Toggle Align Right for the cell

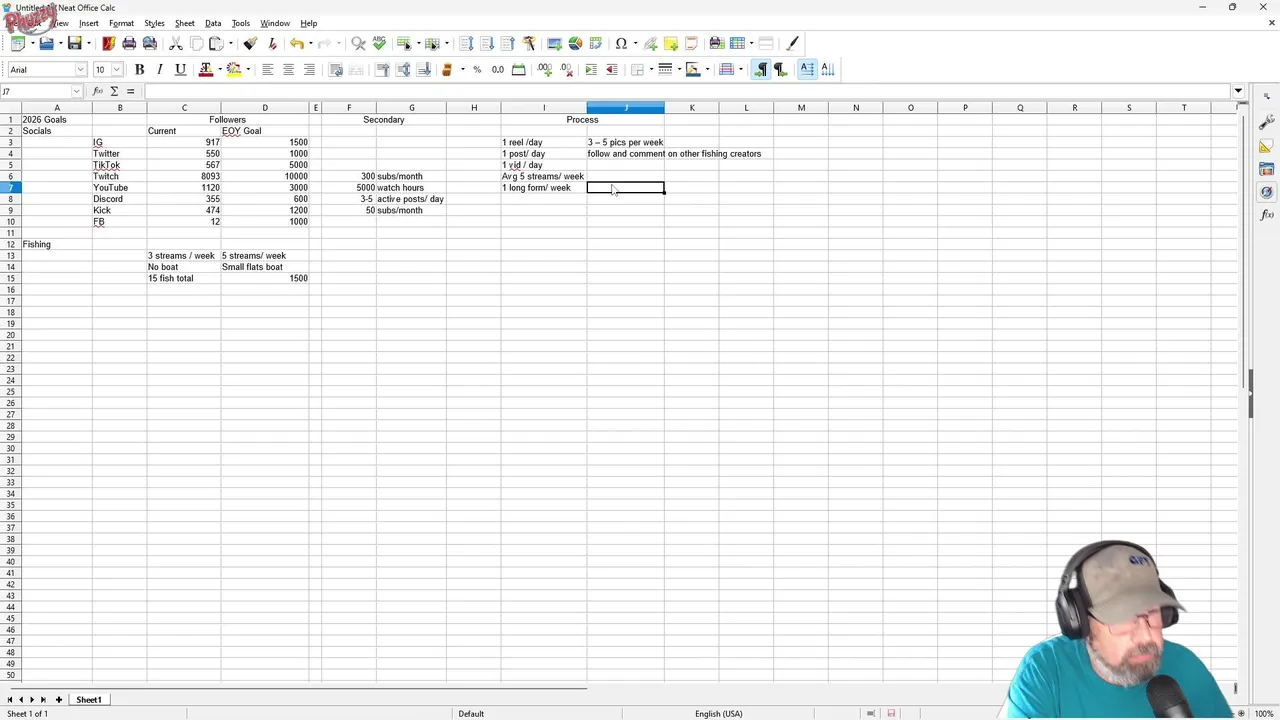(309, 69)
